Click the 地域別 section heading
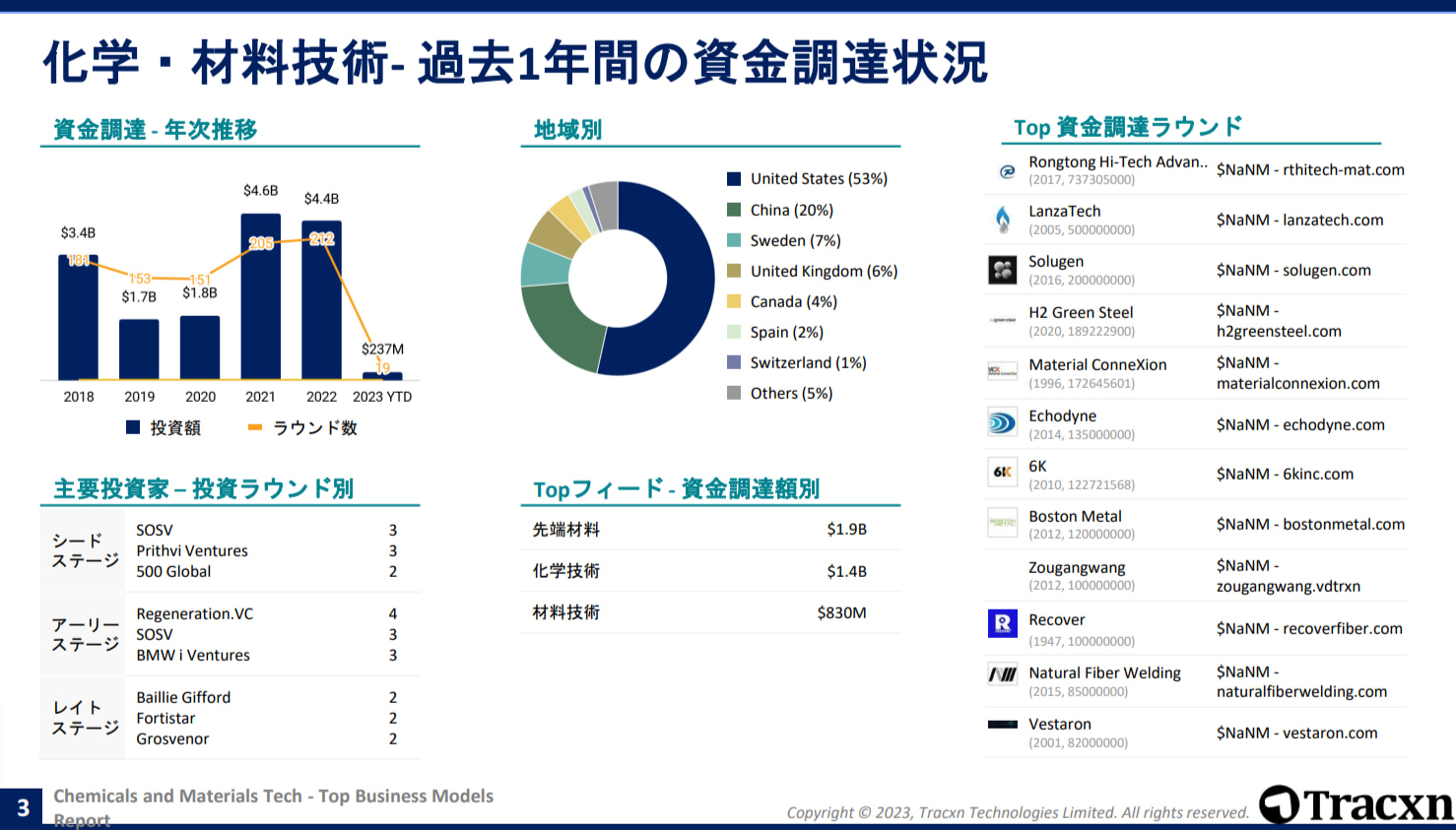Image resolution: width=1456 pixels, height=830 pixels. 567,129
